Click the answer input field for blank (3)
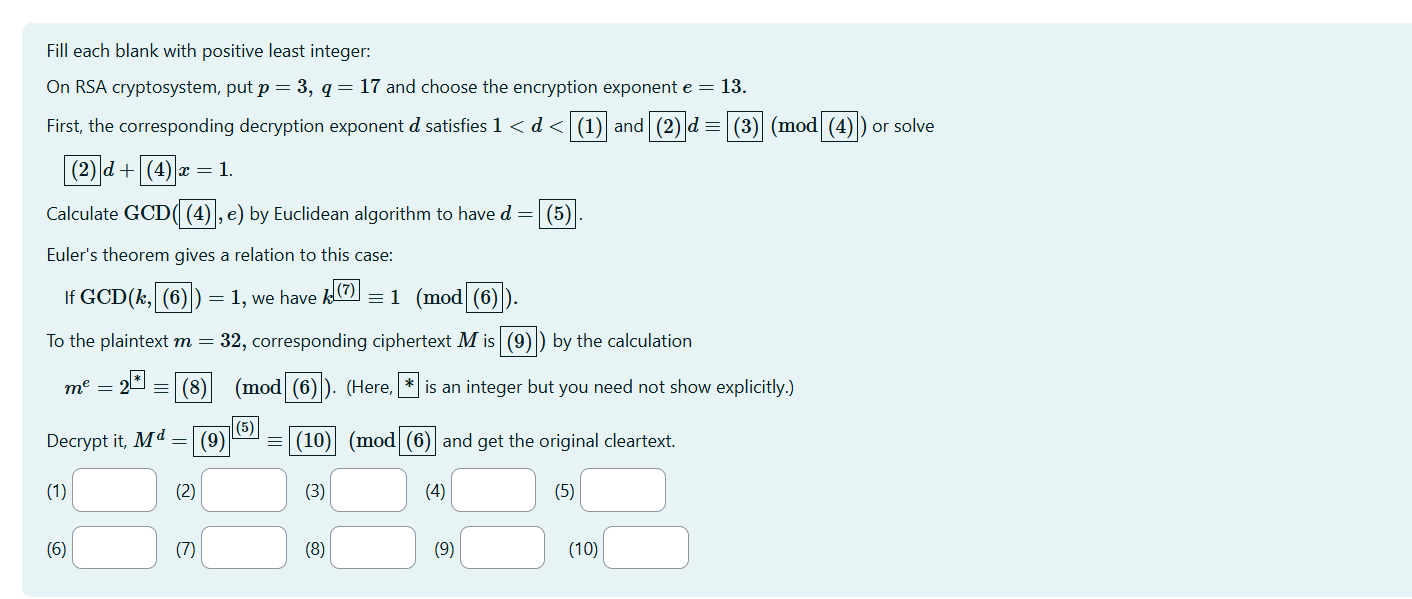1412x599 pixels. [368, 490]
